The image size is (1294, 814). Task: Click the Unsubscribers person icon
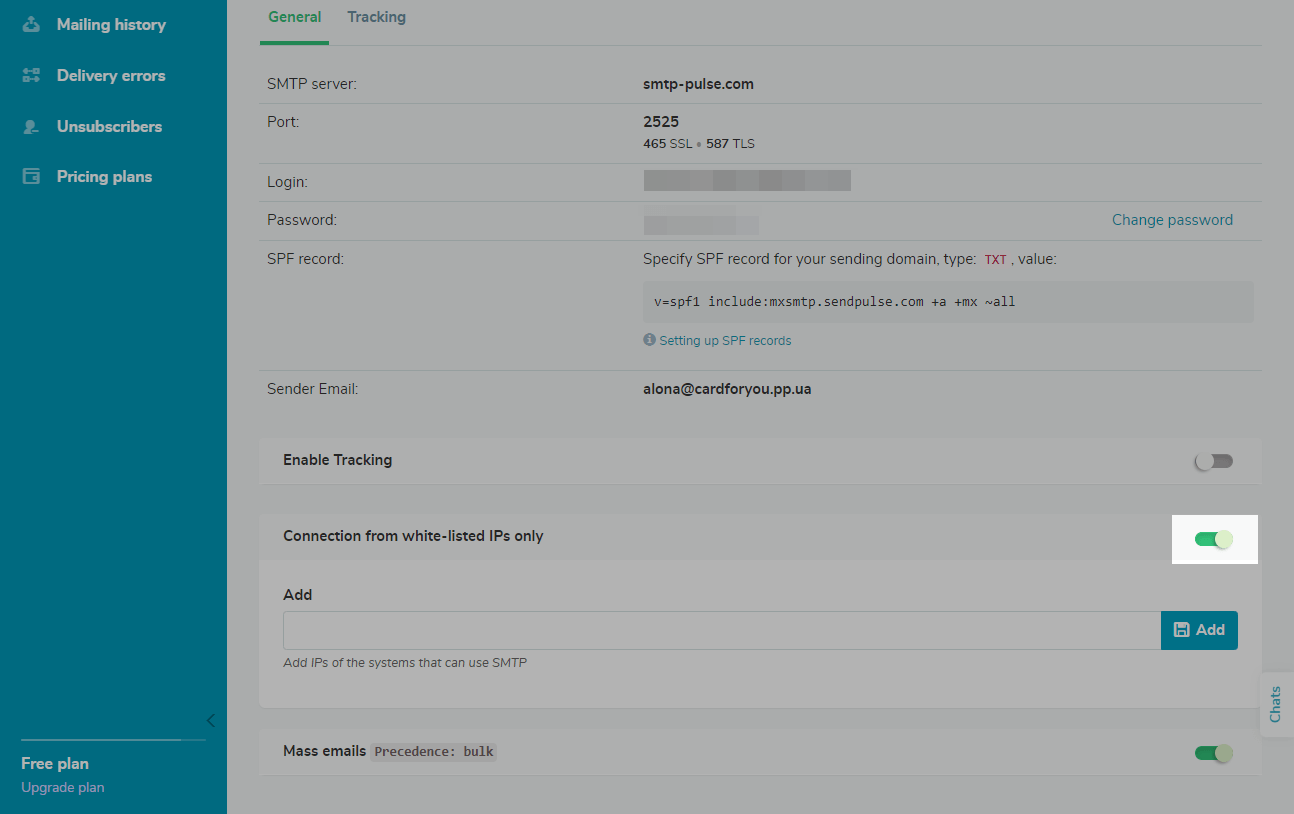(x=31, y=127)
